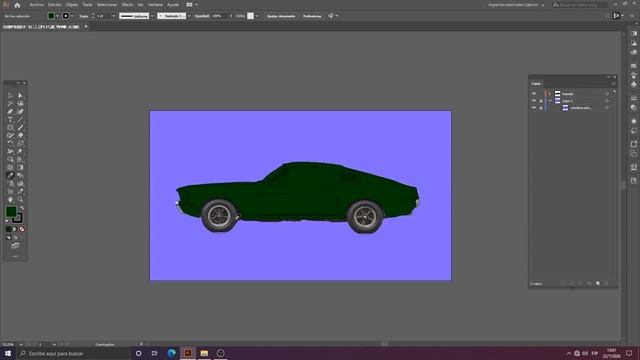Click the Home icon in the menu bar
Viewport: 640px width, 360px height.
(17, 5)
